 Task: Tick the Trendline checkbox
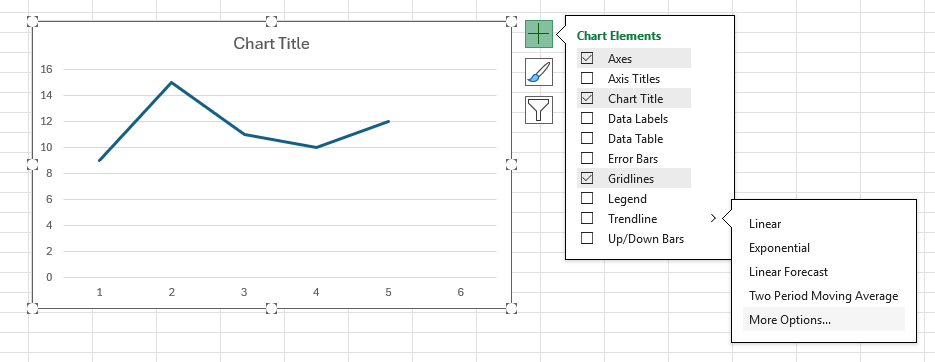click(587, 218)
